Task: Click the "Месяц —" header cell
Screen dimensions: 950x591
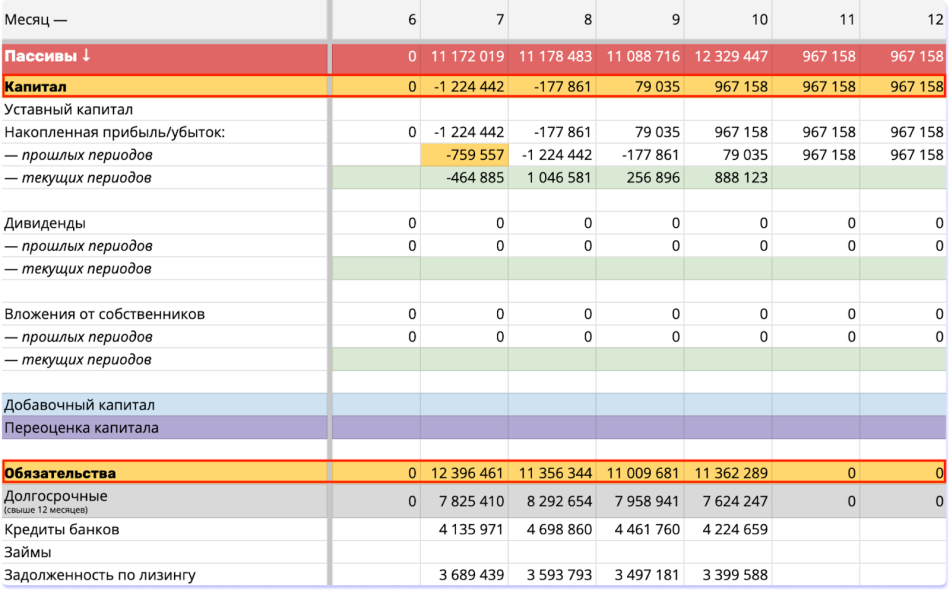Action: [x=40, y=20]
